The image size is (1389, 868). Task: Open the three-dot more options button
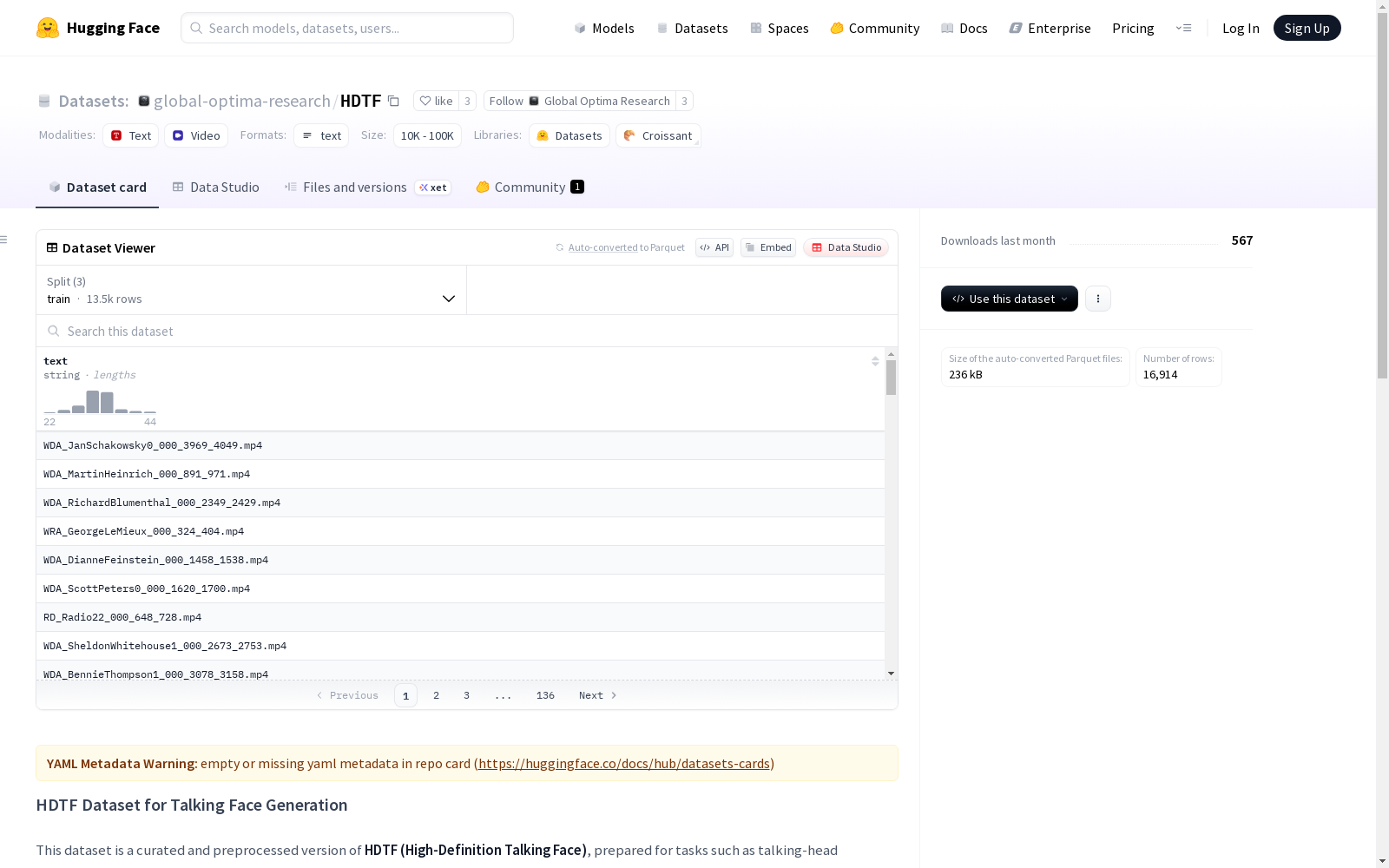(1098, 299)
